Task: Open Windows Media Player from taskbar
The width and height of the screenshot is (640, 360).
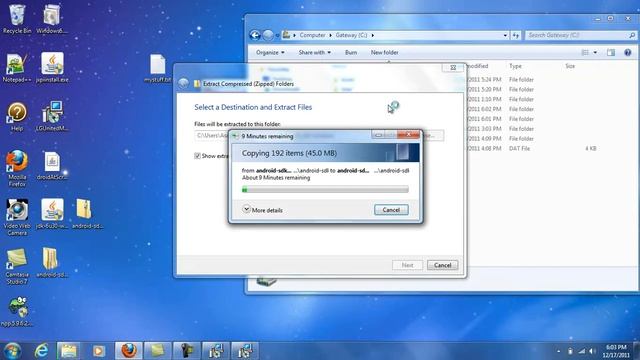Action: 98,351
